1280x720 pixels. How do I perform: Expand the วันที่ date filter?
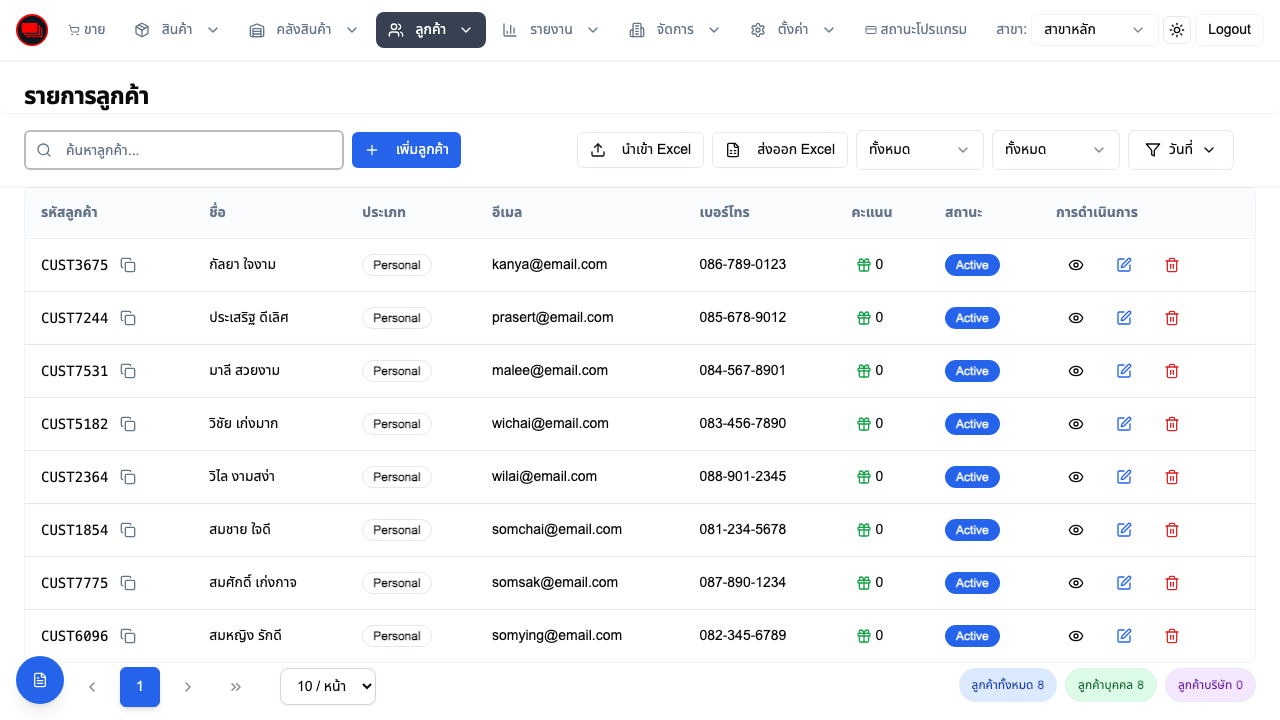coord(1180,150)
